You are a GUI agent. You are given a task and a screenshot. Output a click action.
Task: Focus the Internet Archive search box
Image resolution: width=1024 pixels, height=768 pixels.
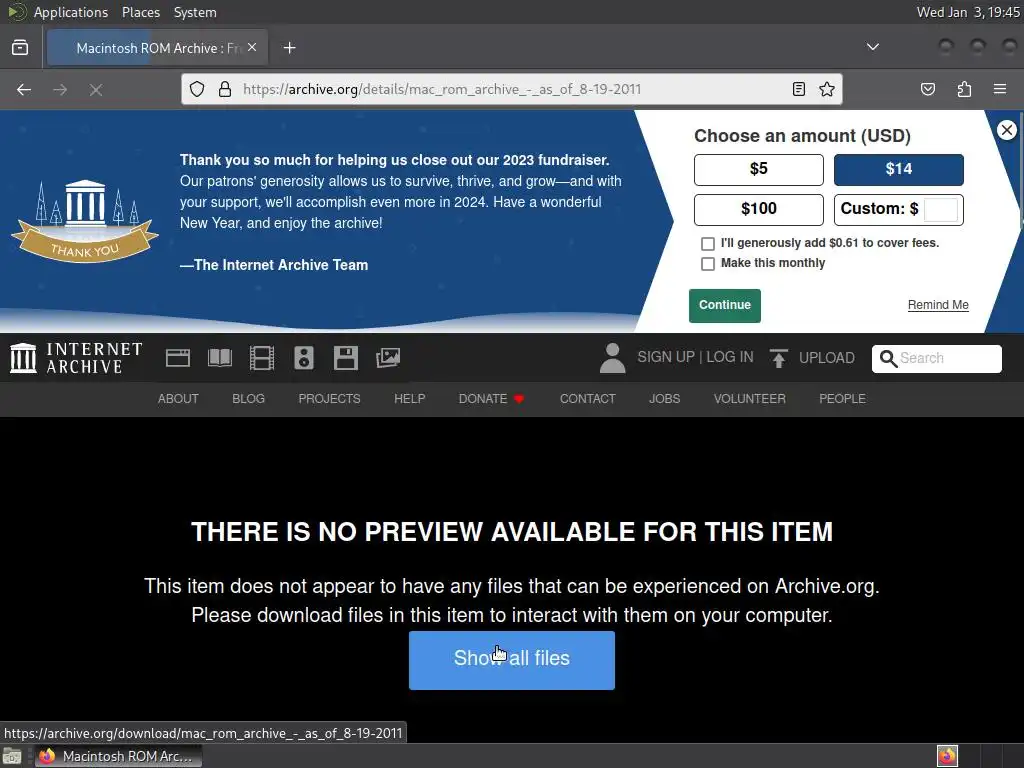(x=936, y=359)
